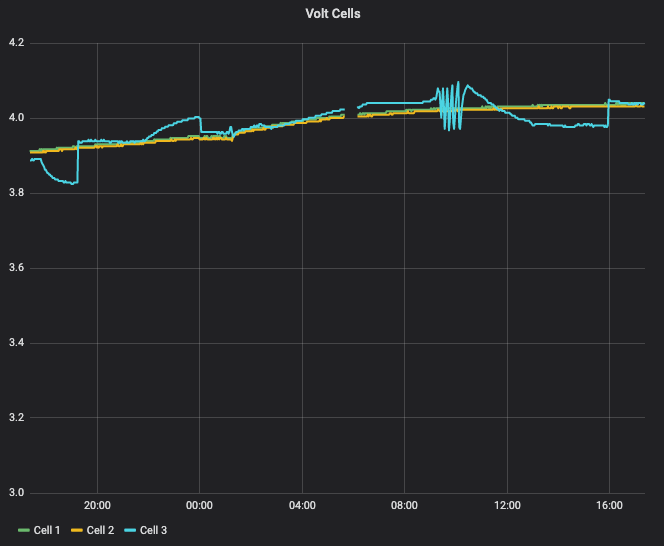This screenshot has width=664, height=546.
Task: Click the 3.6 y-axis label
Action: click(x=17, y=268)
